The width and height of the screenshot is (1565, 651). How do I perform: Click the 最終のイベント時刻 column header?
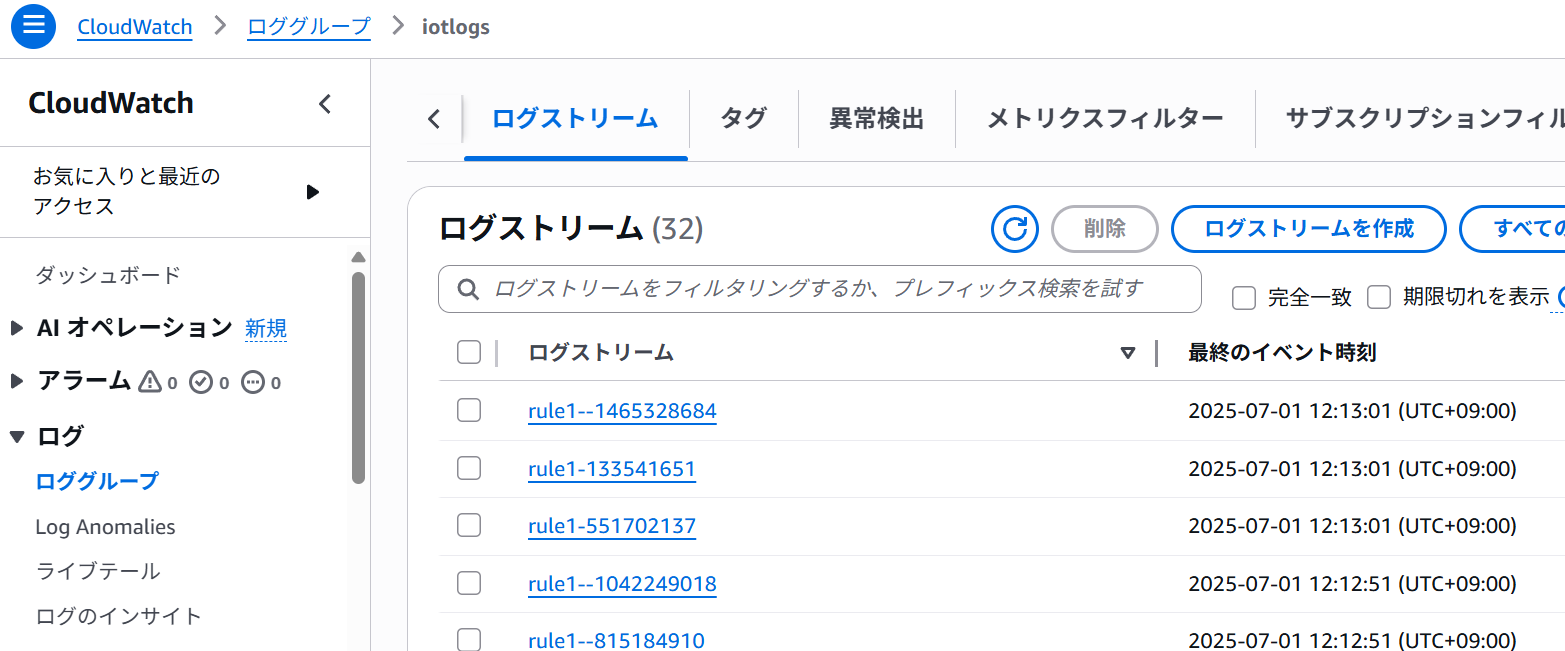coord(1283,352)
